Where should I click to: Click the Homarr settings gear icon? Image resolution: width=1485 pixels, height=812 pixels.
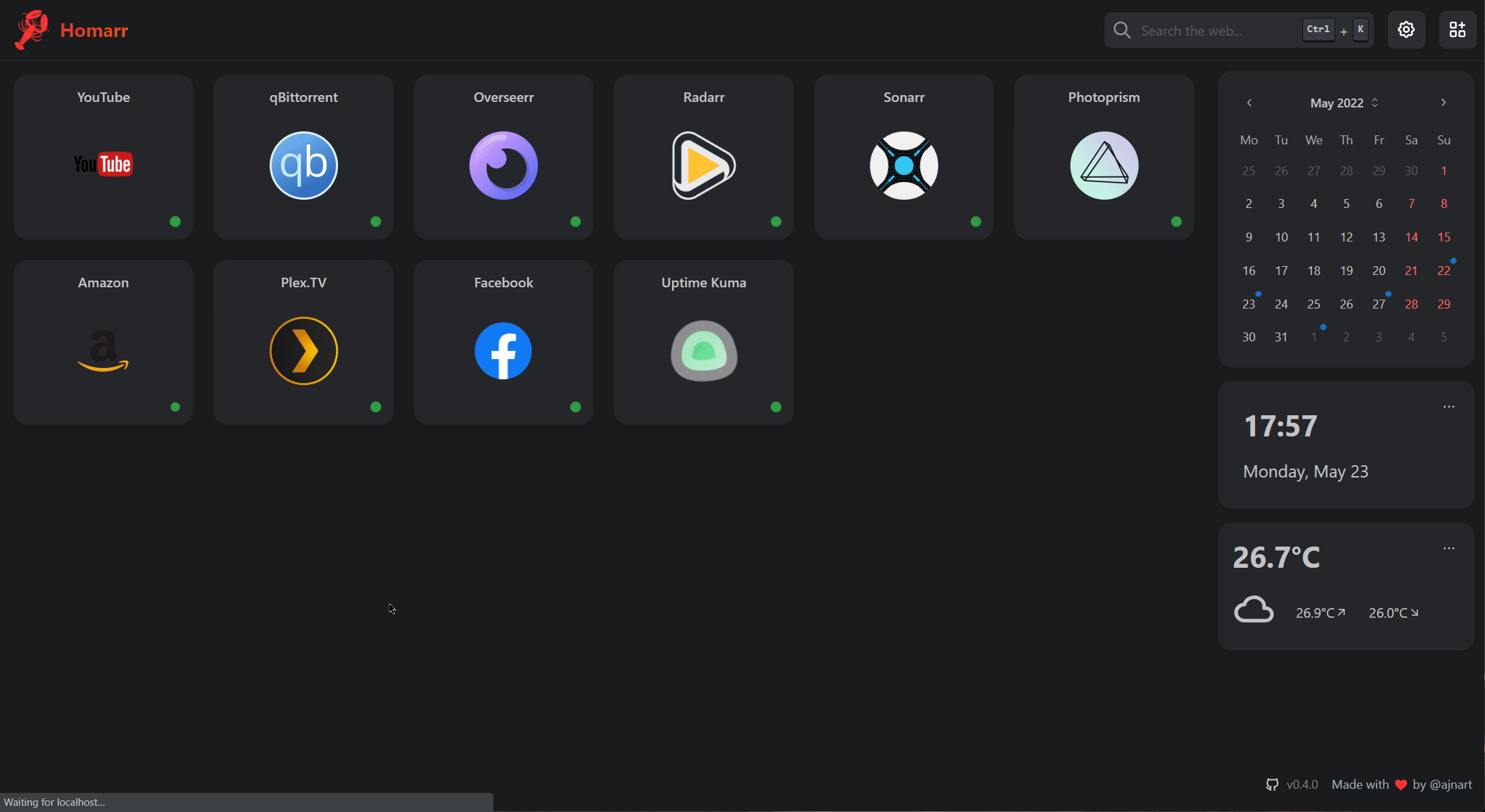(x=1407, y=29)
